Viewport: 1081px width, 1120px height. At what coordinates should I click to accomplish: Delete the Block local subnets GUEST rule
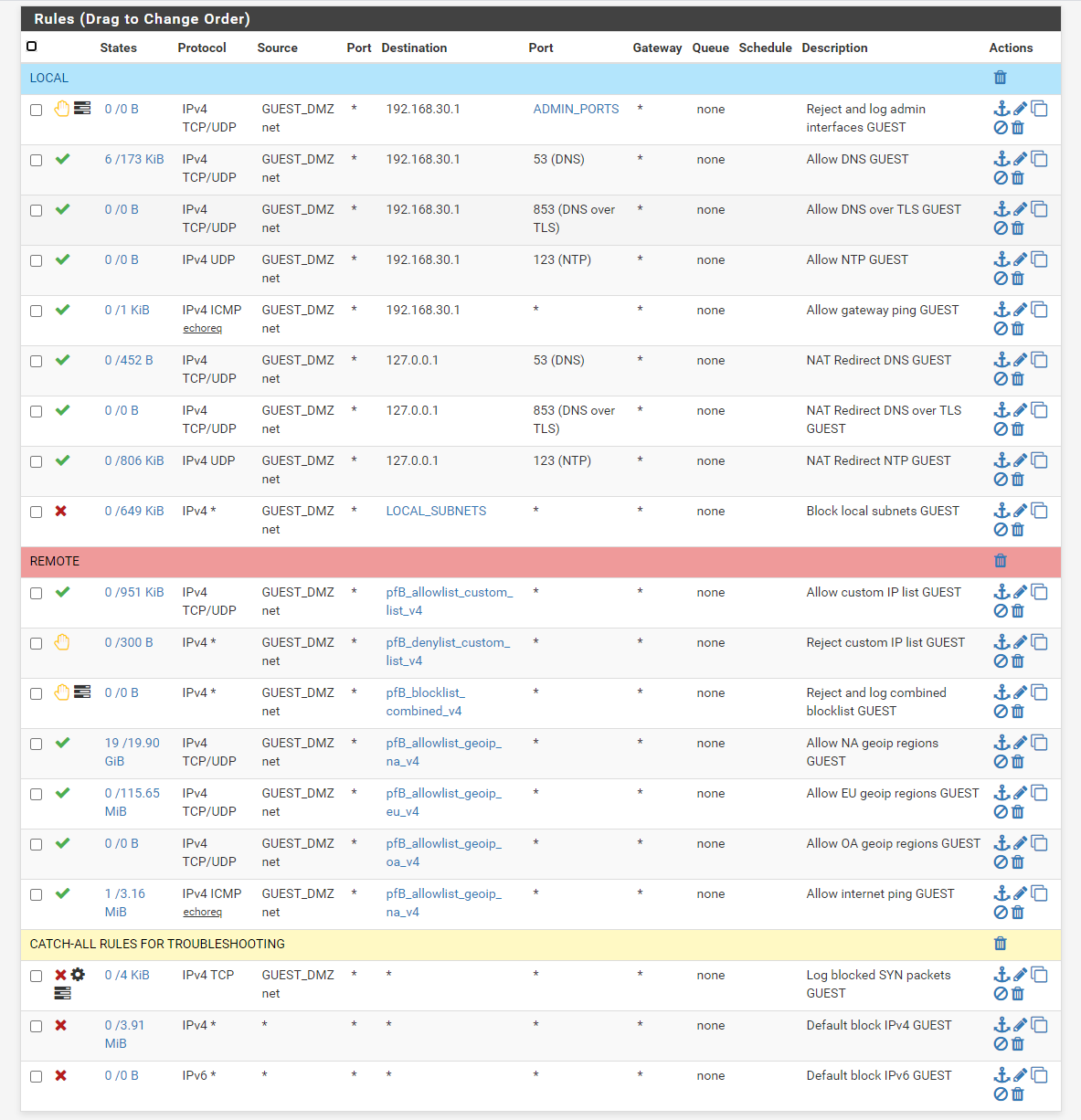point(1018,530)
